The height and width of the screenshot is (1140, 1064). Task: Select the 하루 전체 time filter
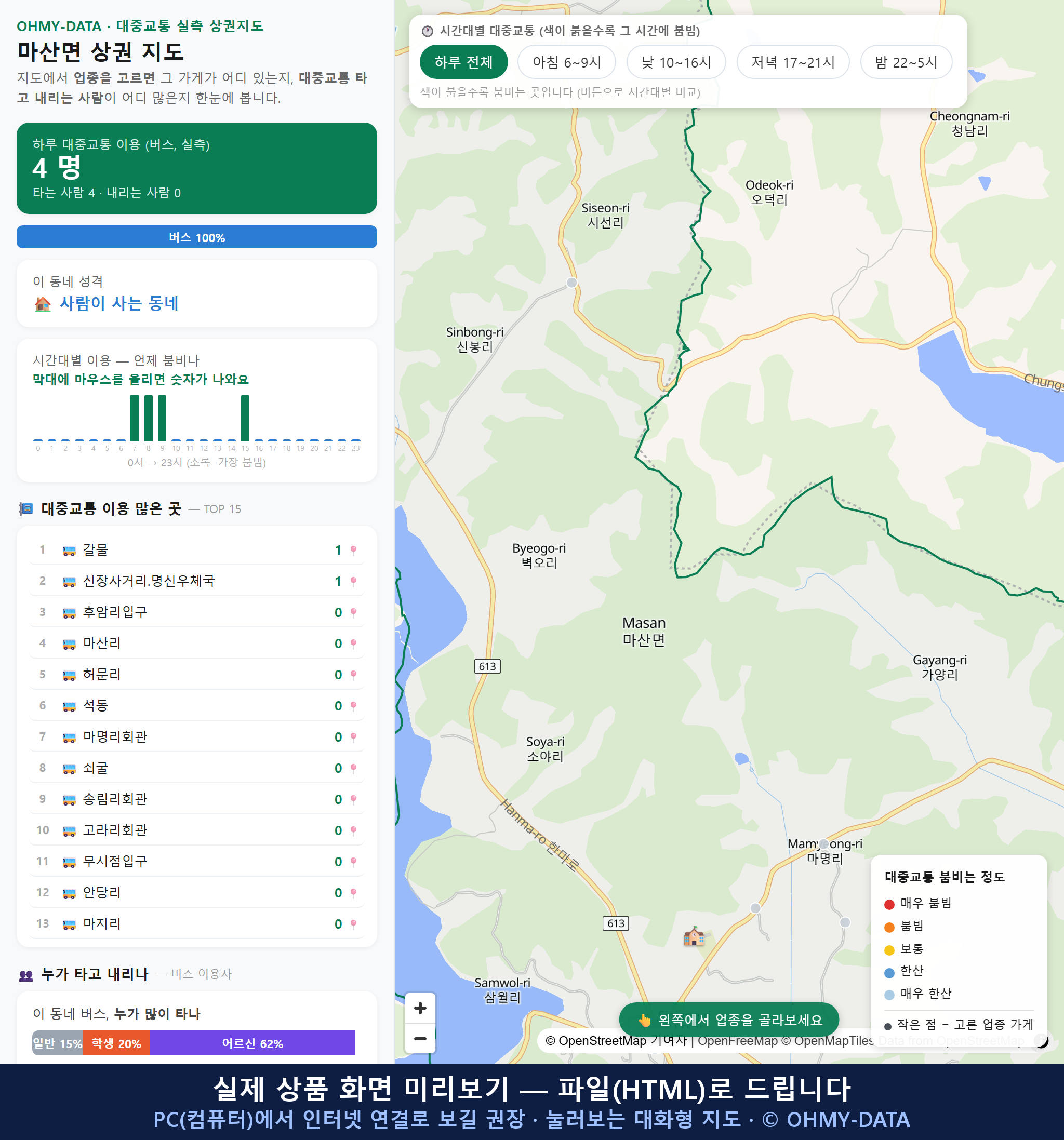click(x=463, y=62)
